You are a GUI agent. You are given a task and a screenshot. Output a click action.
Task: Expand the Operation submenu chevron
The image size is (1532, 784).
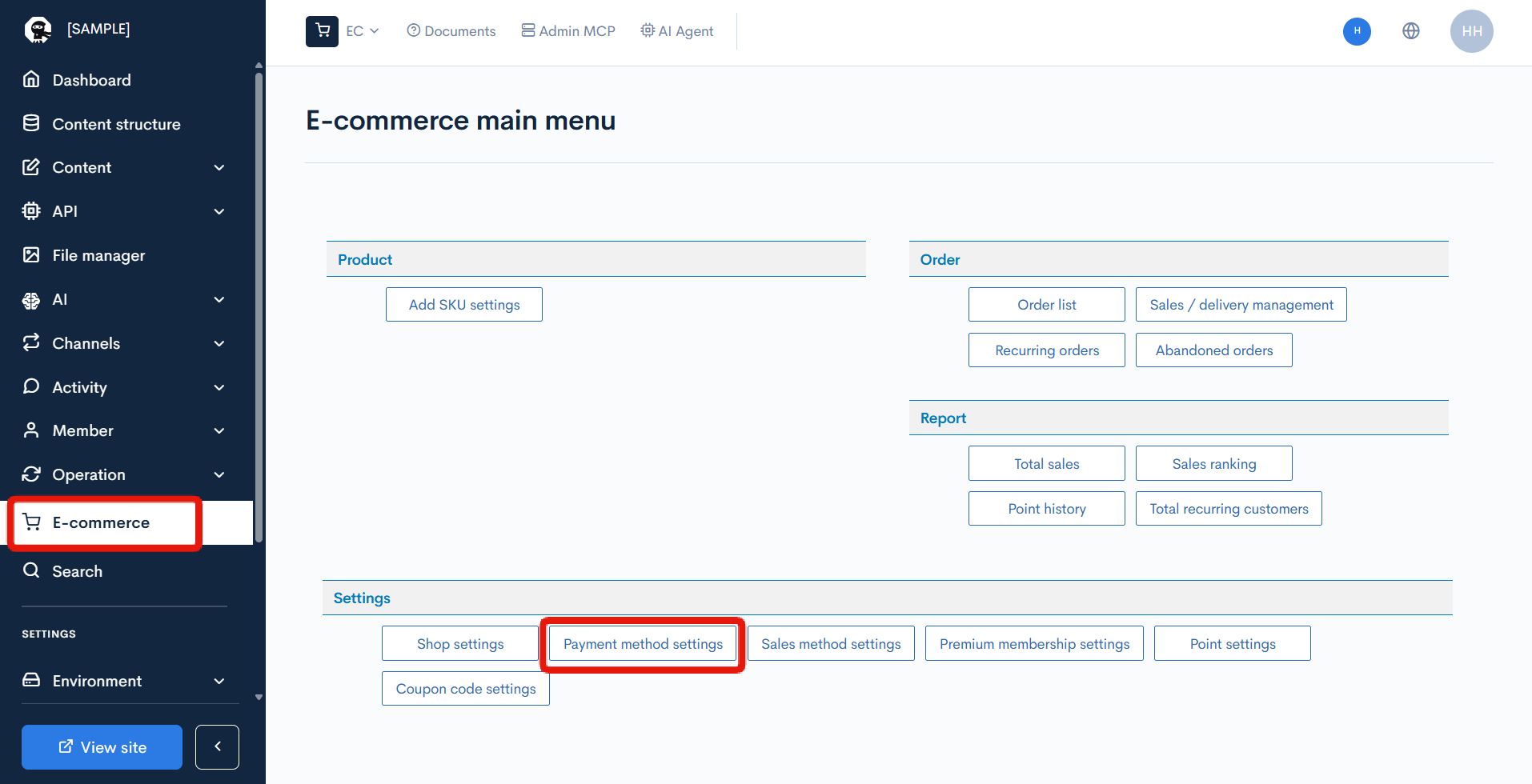pyautogui.click(x=219, y=474)
